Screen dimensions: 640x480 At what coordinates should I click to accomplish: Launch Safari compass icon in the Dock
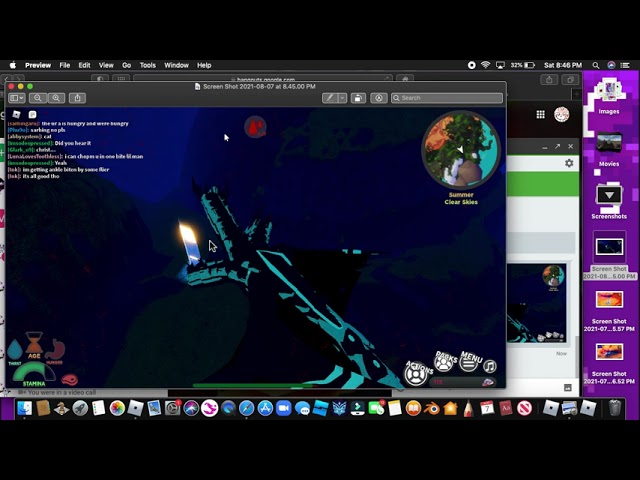point(247,408)
